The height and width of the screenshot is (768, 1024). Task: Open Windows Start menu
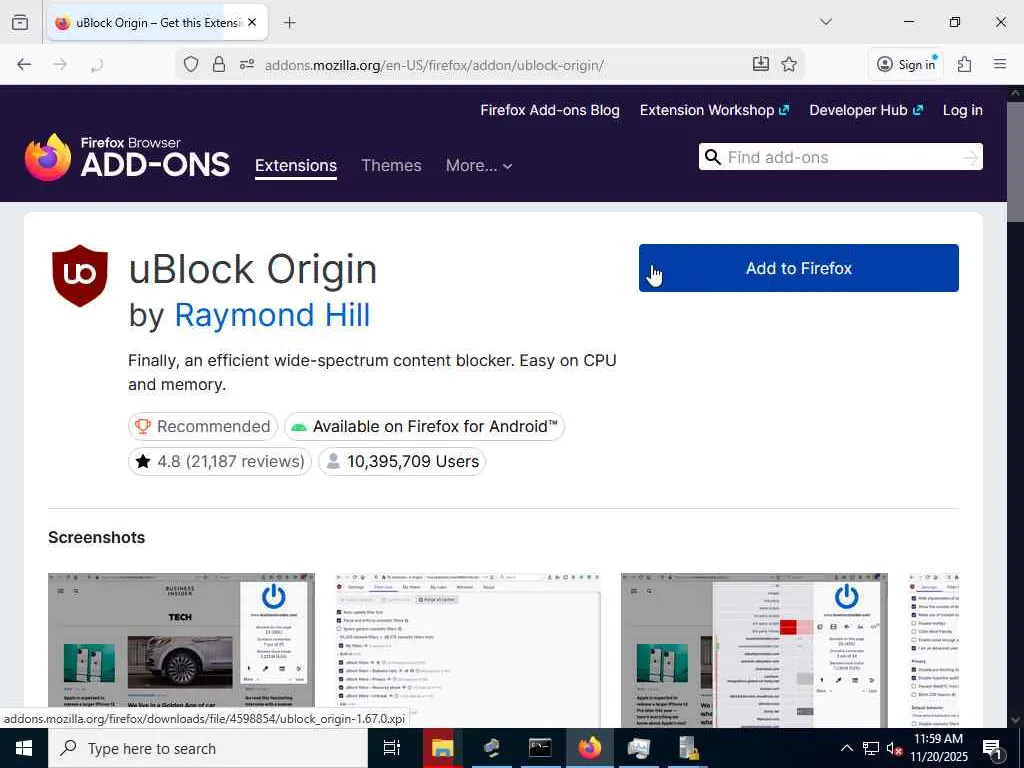coord(24,748)
